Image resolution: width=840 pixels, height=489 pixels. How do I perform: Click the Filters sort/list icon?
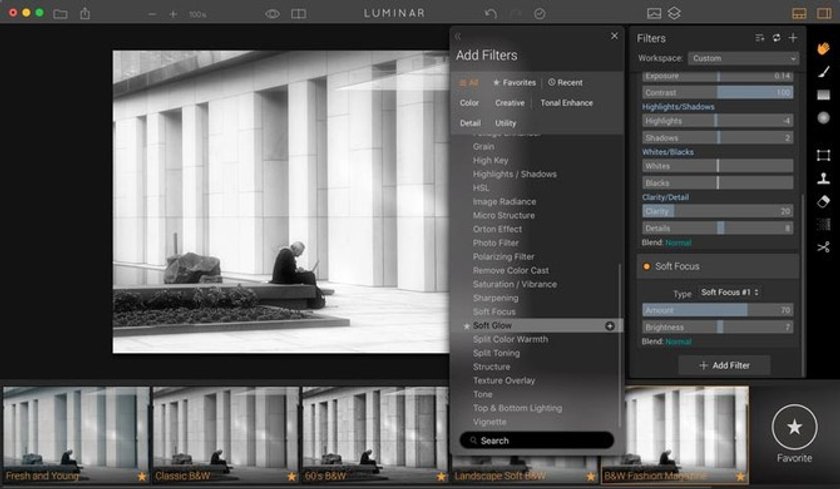[x=760, y=37]
